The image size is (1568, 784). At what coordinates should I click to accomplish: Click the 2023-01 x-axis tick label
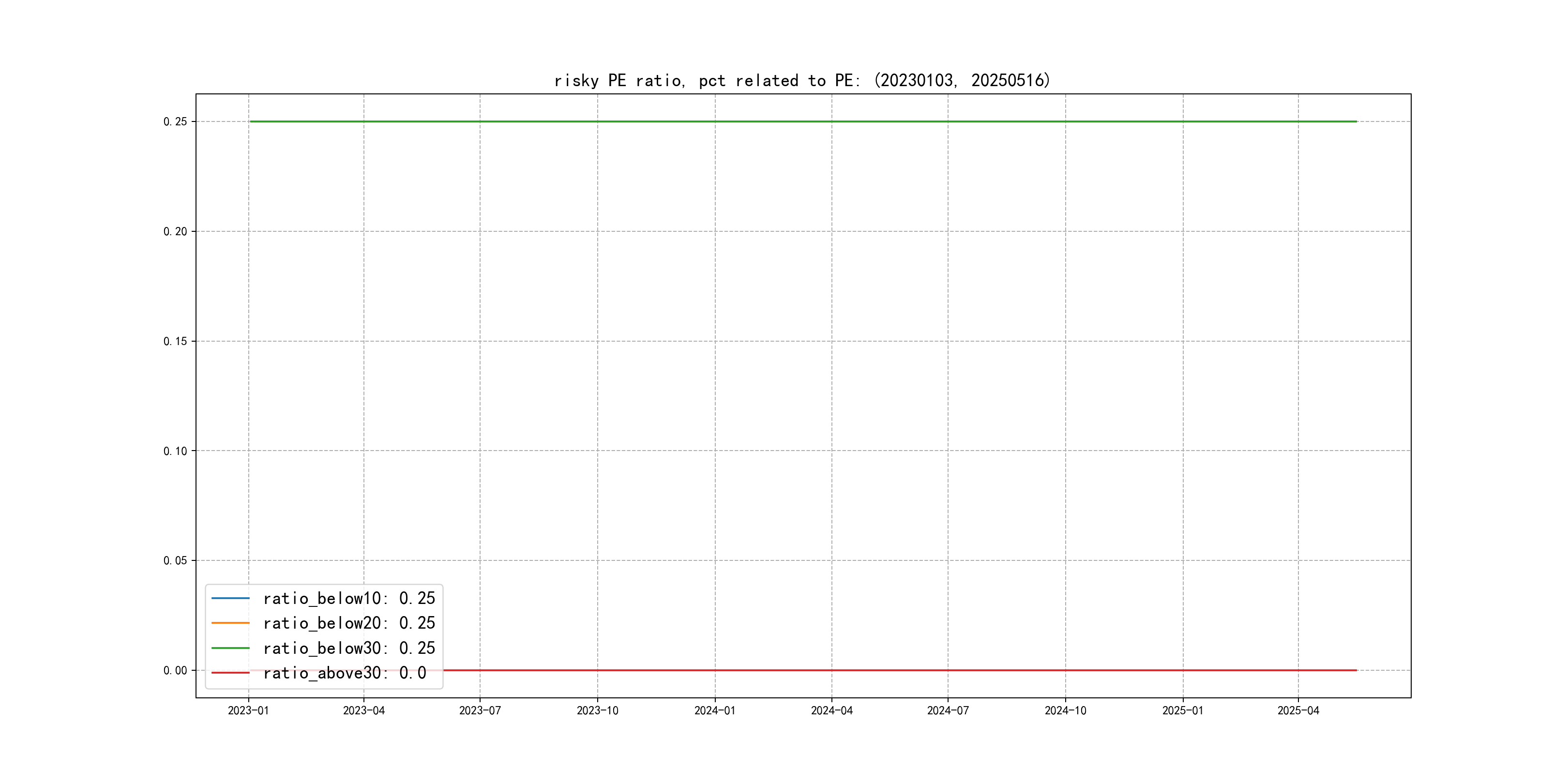(x=248, y=710)
